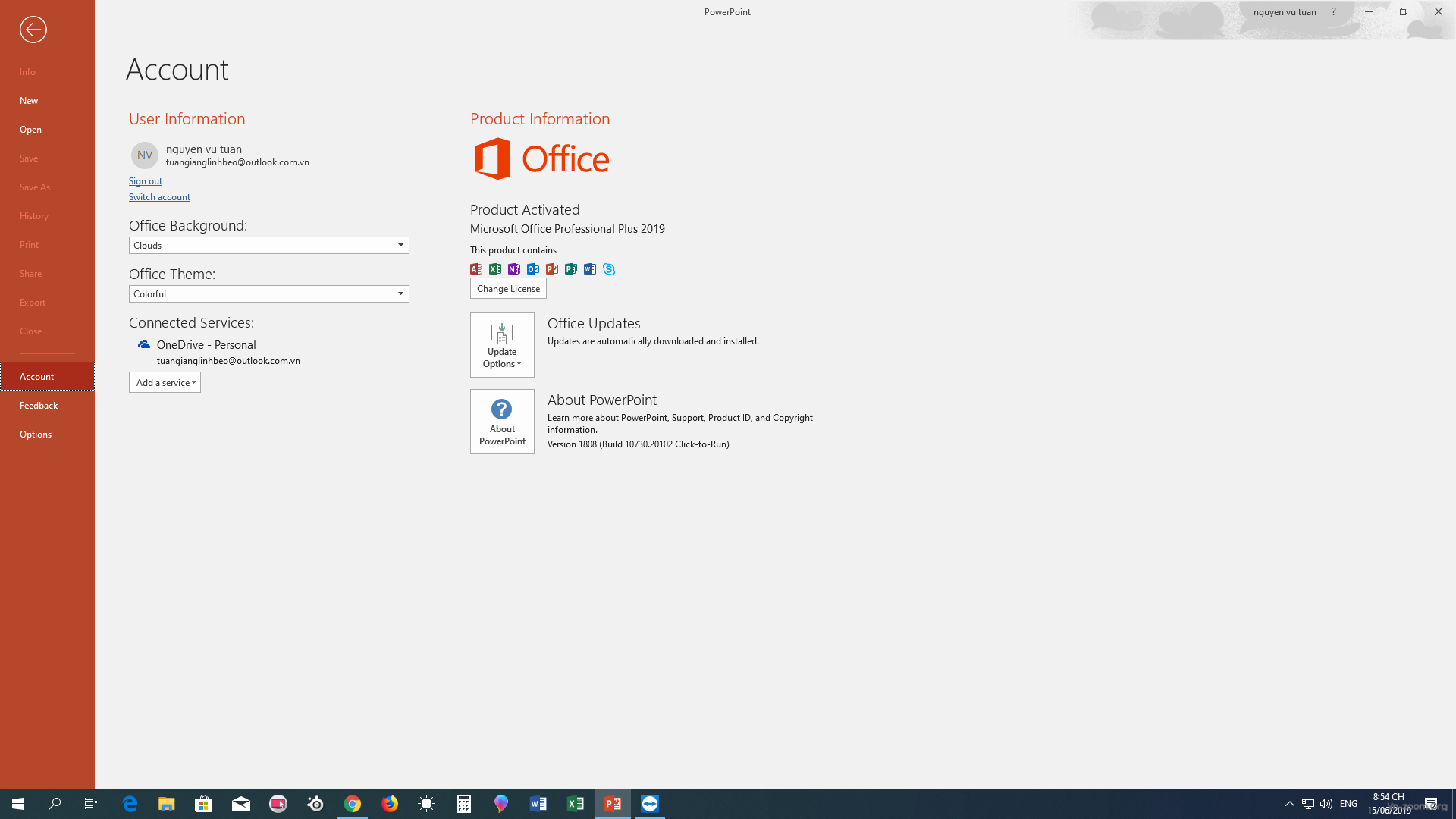
Task: Click the Switch account link
Action: [x=159, y=197]
